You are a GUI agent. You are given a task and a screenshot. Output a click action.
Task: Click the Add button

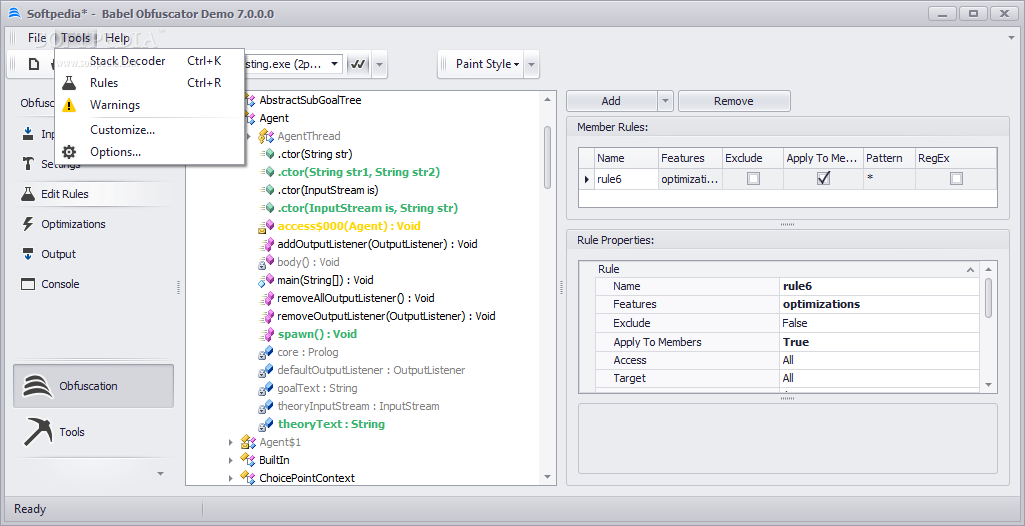tap(611, 101)
